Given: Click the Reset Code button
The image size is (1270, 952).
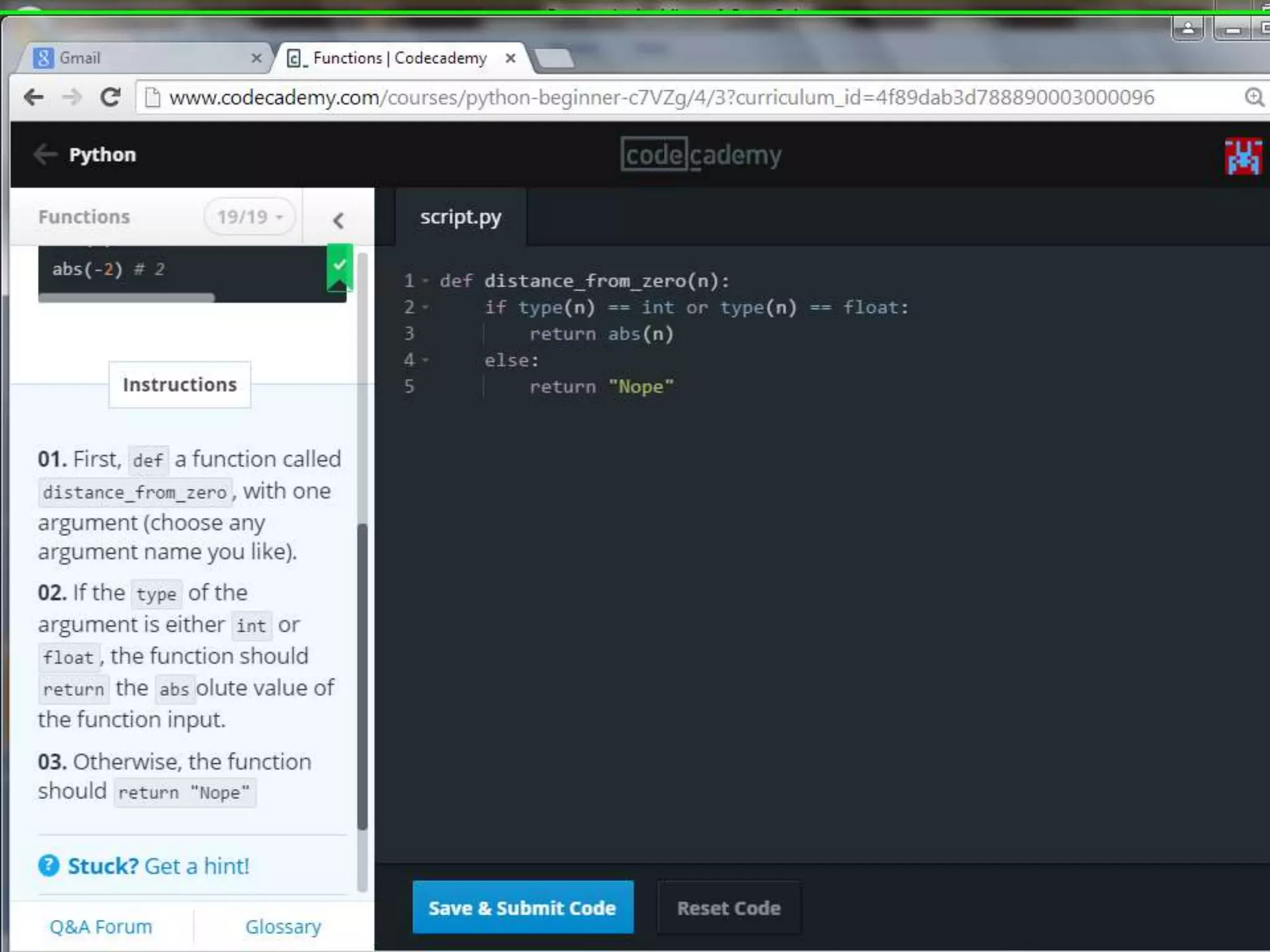Looking at the screenshot, I should click(729, 908).
